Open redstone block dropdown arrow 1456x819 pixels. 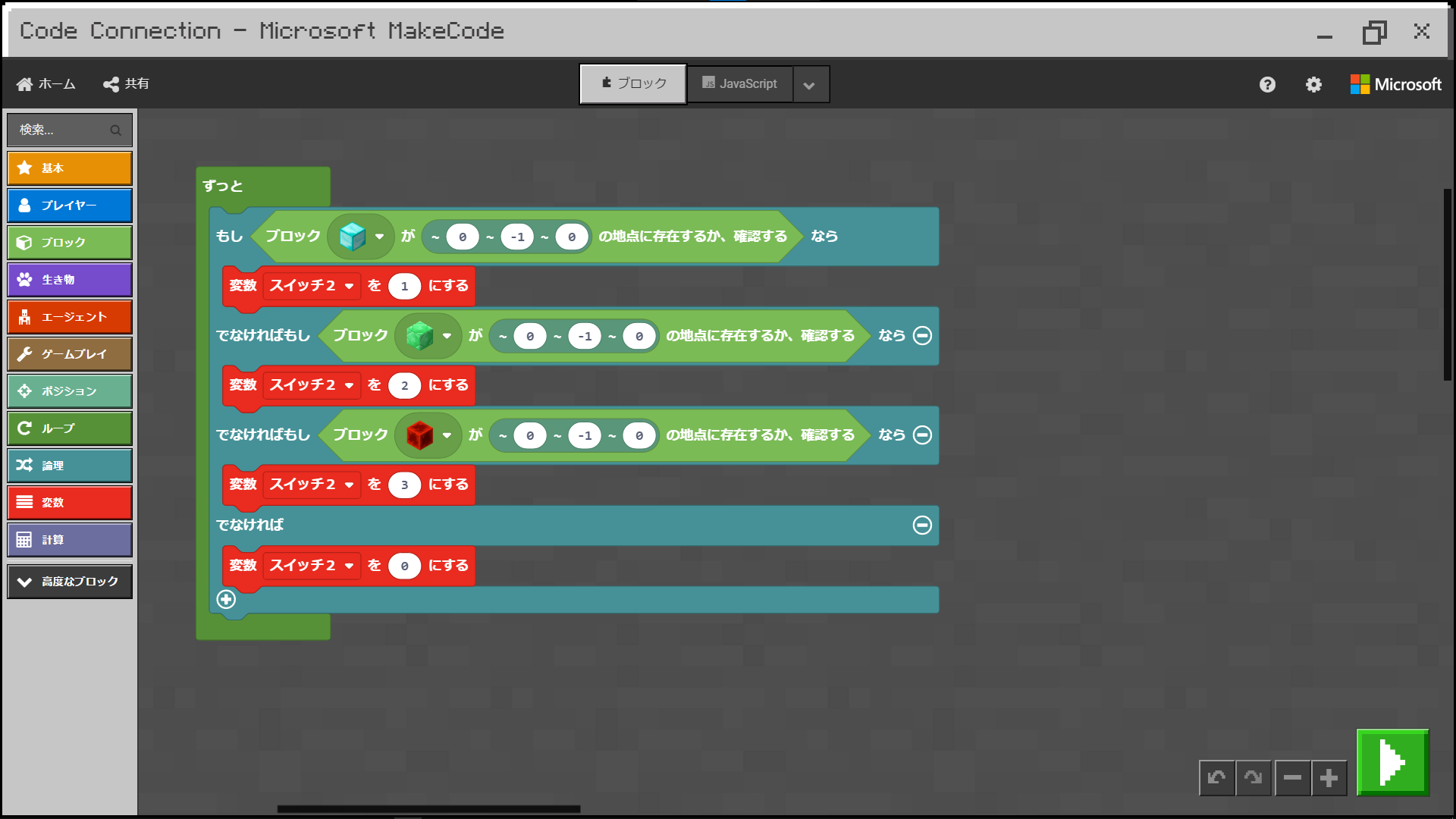(447, 435)
